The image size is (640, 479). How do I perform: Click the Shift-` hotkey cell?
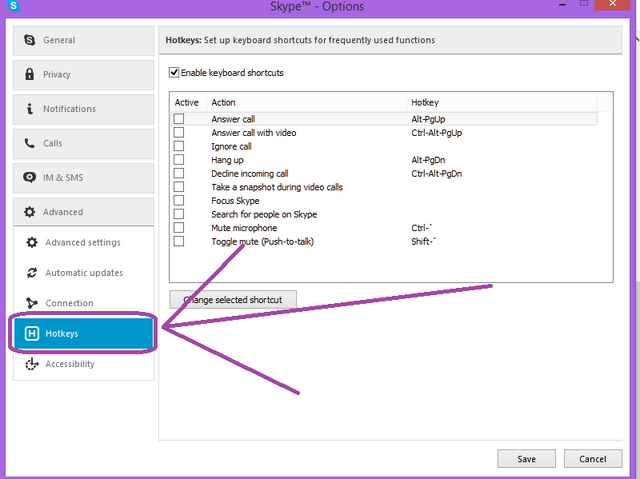424,241
